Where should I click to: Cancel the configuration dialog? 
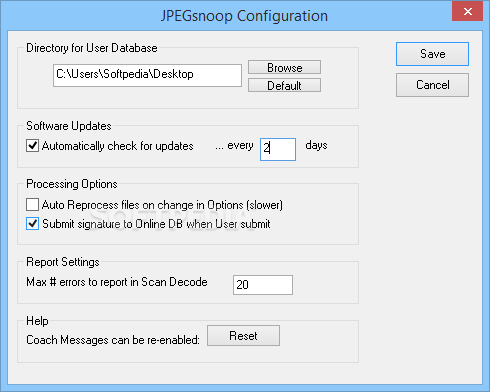(x=432, y=85)
